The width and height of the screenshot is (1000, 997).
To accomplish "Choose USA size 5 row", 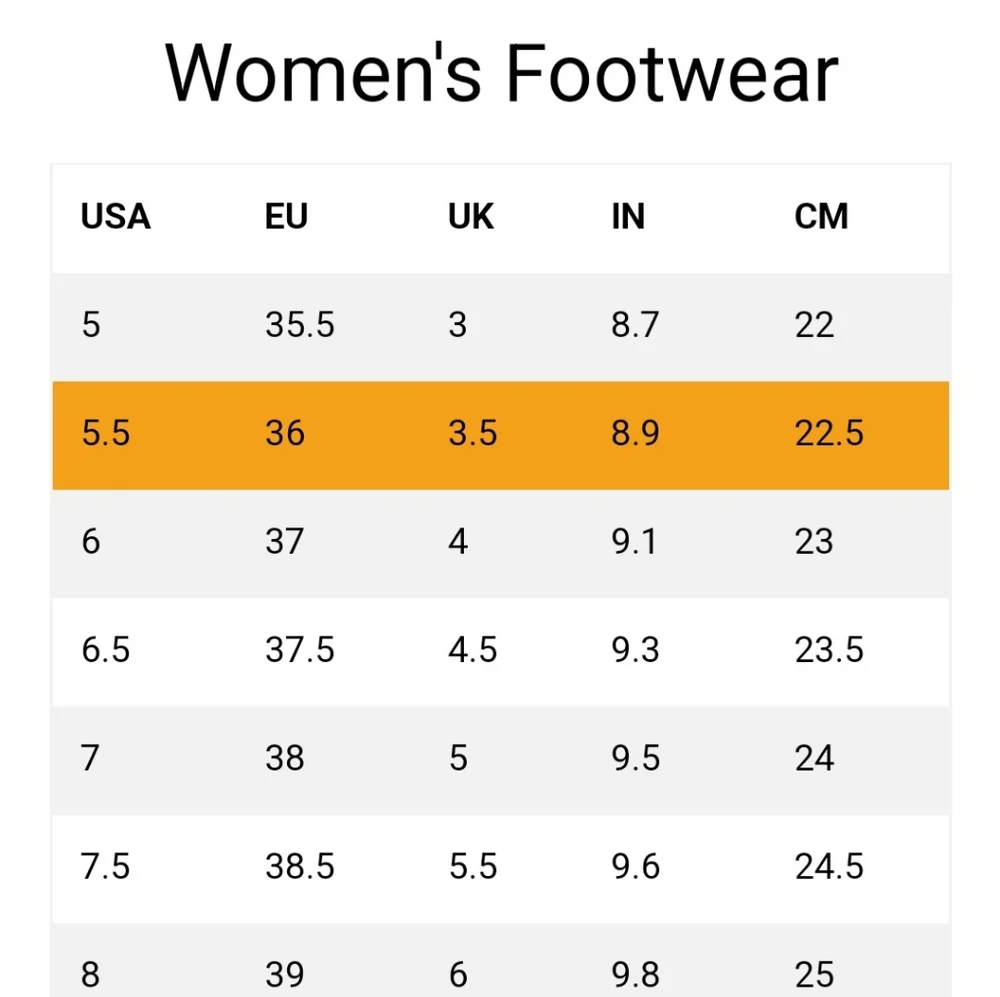I will pos(501,327).
